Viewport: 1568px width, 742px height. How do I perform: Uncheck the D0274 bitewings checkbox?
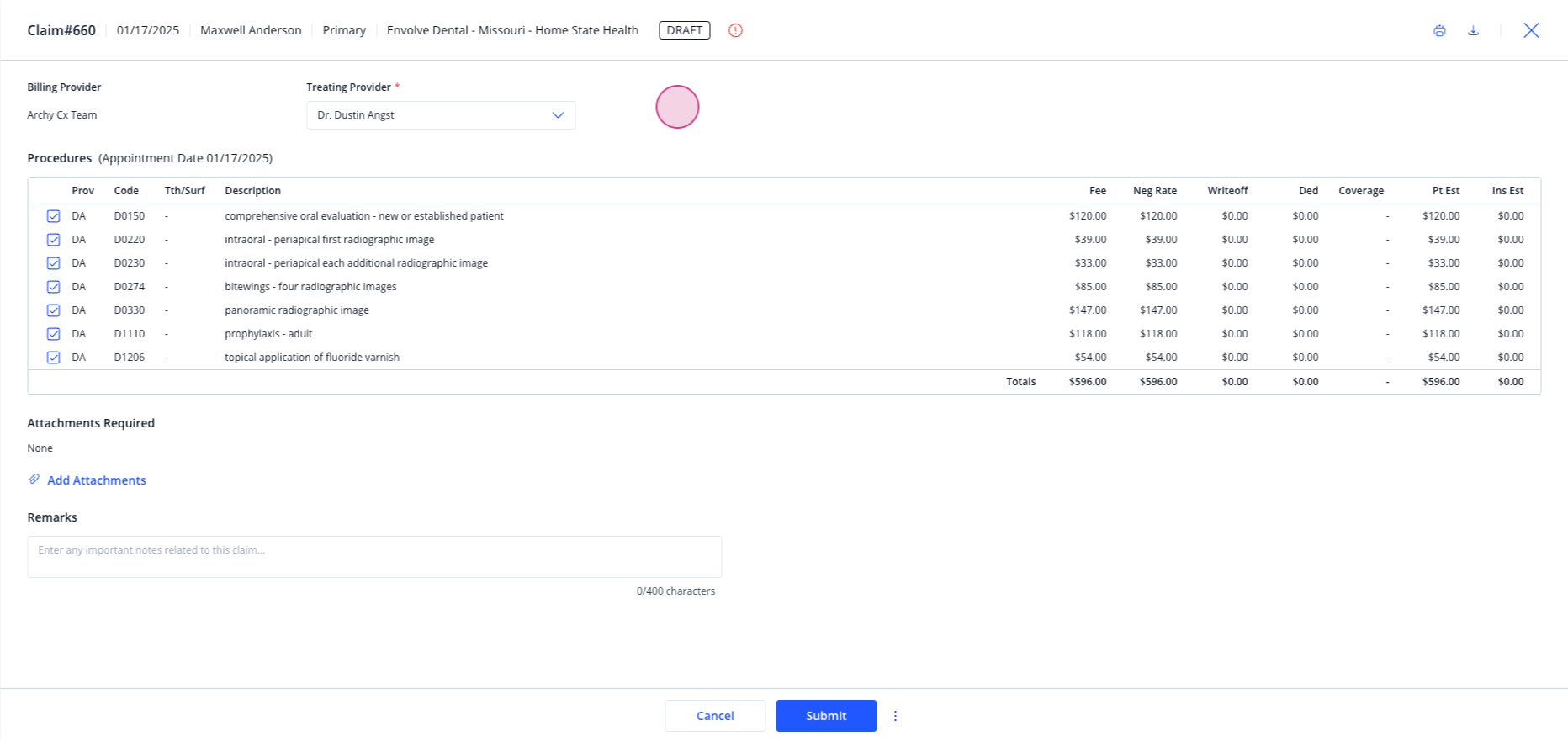[x=53, y=287]
